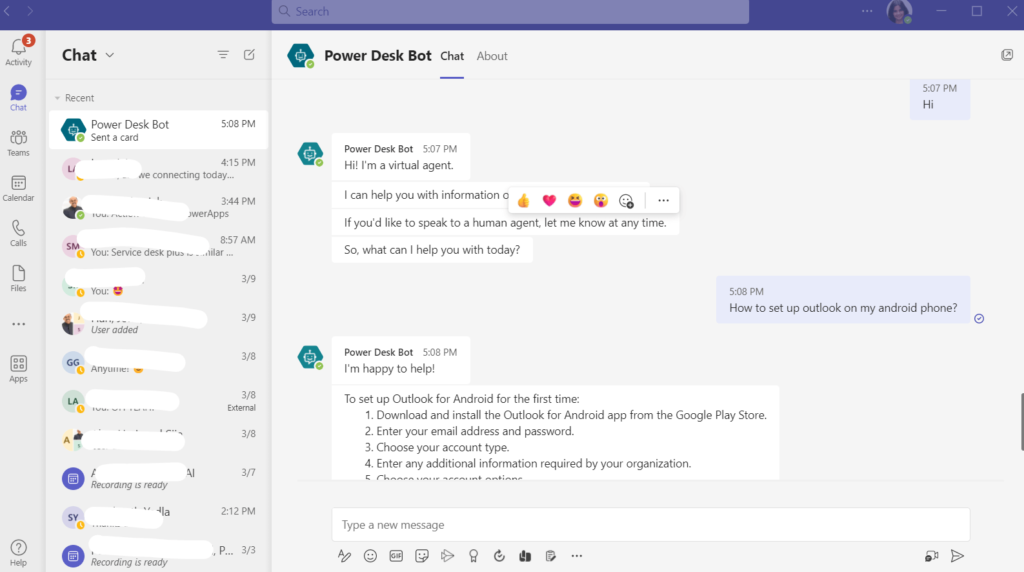Open Settings and more ellipsis in title bar
The height and width of the screenshot is (572, 1024).
867,11
